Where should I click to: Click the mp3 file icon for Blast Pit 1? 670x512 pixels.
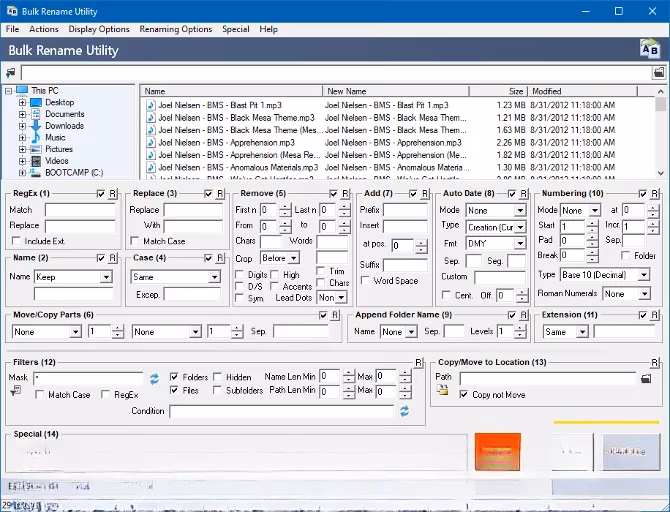point(150,105)
